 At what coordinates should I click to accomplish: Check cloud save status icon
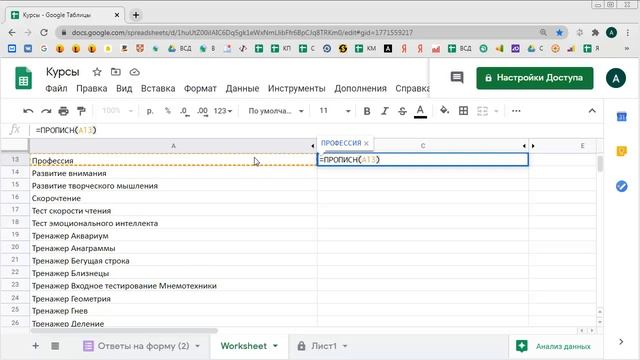point(134,72)
